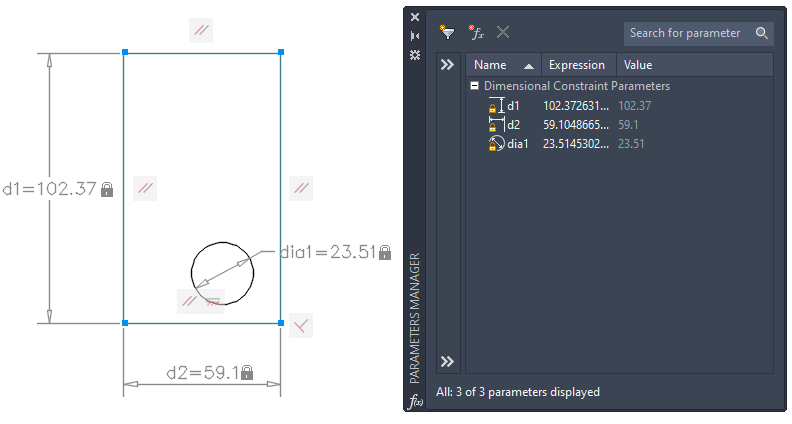
Task: Click the value 102.37 cell
Action: pos(635,106)
